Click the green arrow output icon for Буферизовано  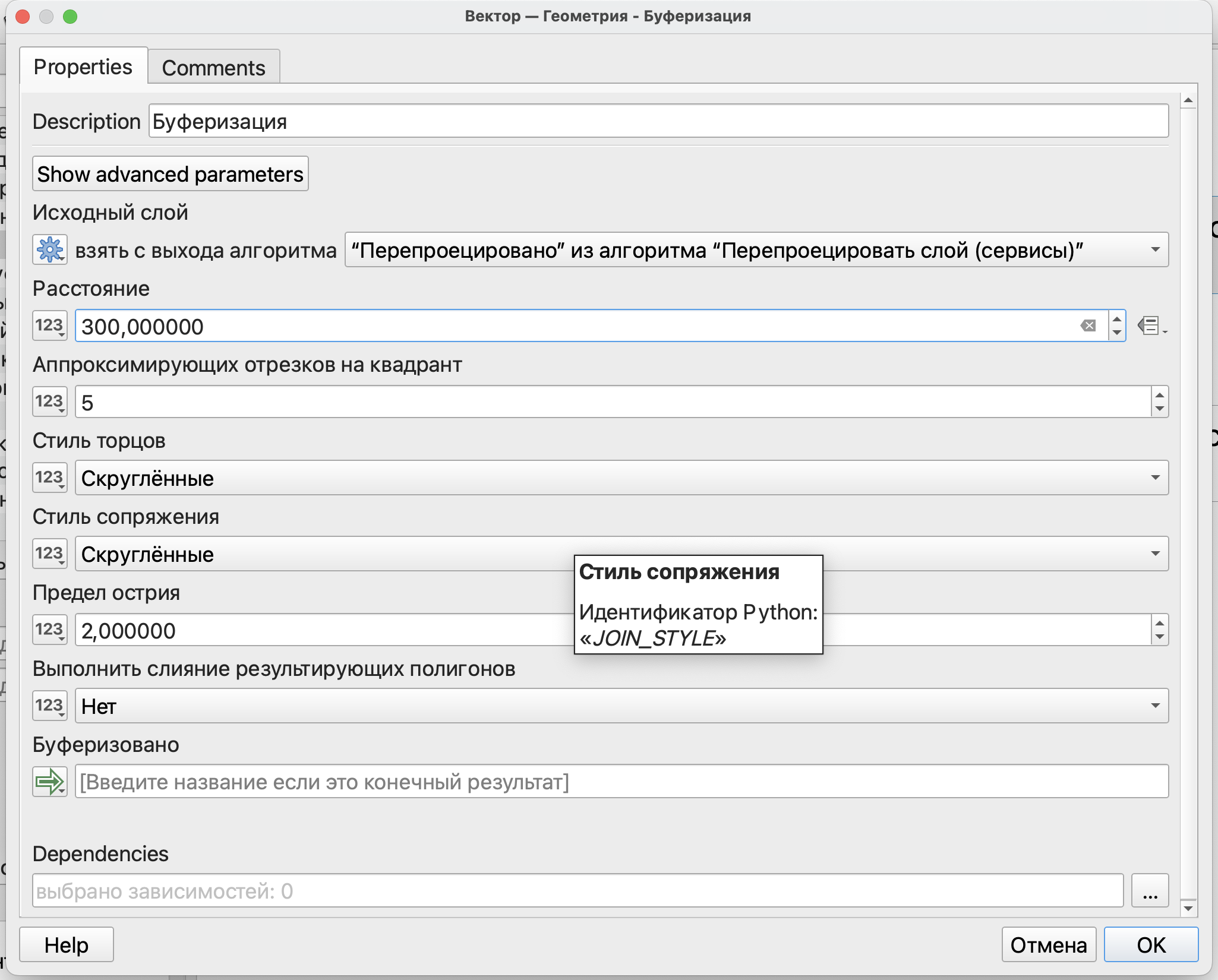(50, 782)
